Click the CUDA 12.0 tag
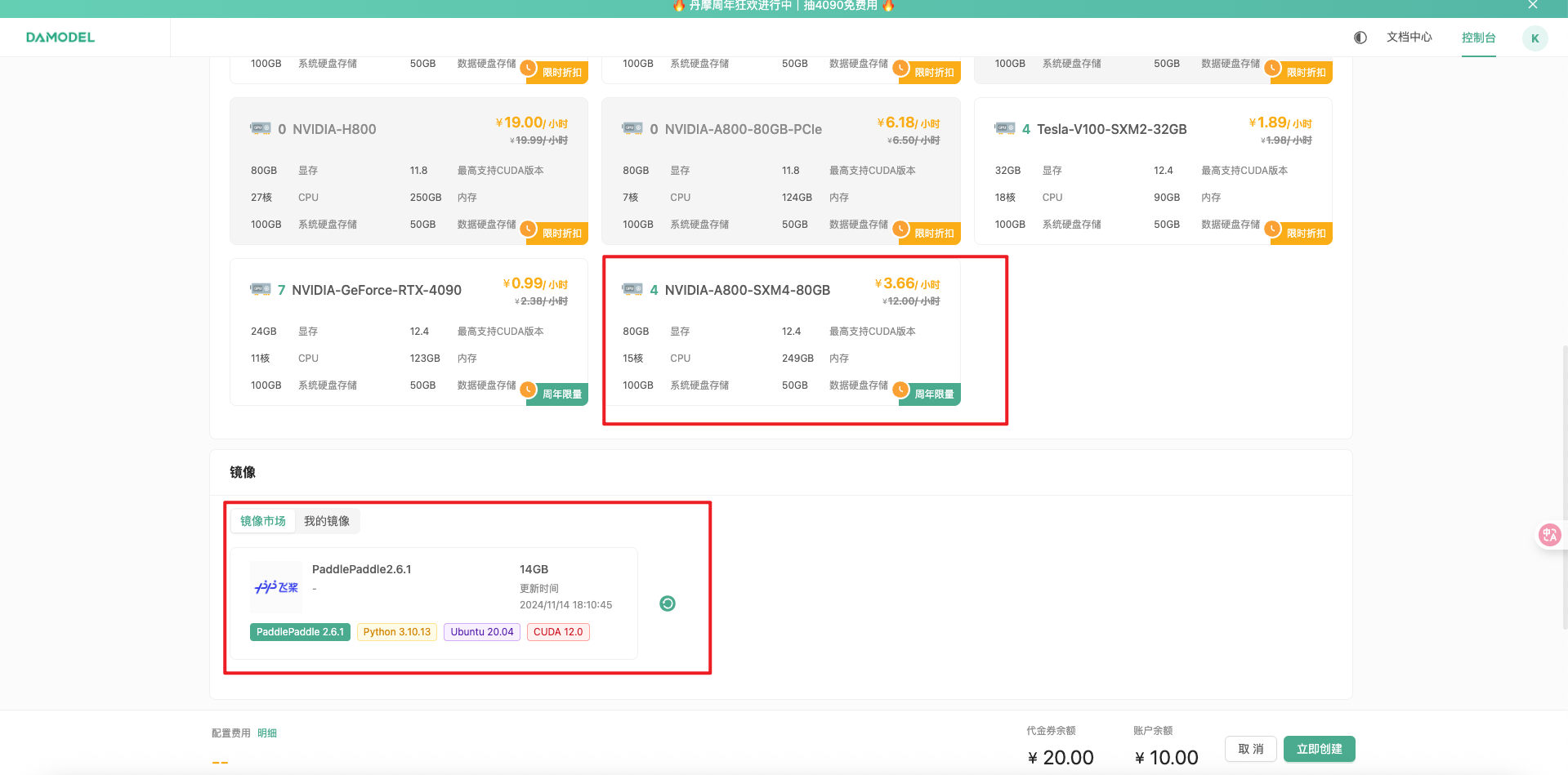 tap(558, 632)
